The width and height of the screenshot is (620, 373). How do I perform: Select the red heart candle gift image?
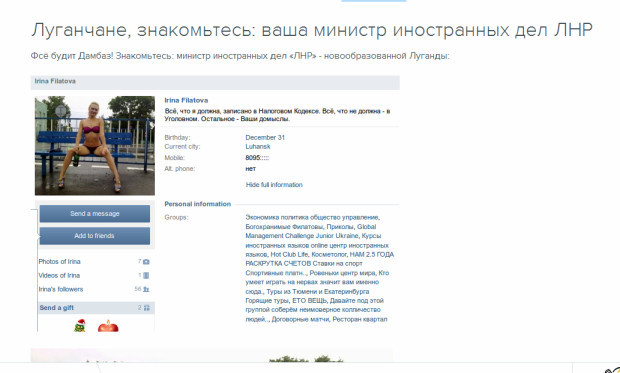[108, 326]
